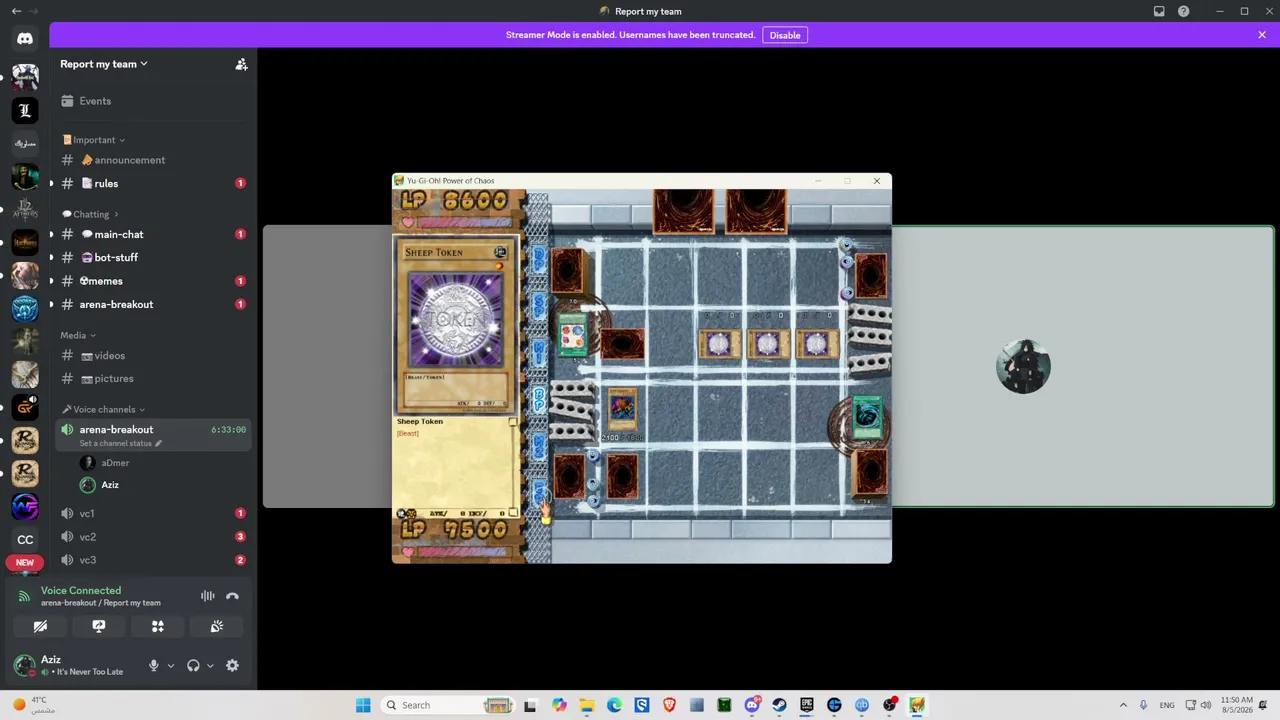Dismiss the Streamer Mode banner

[x=1262, y=35]
